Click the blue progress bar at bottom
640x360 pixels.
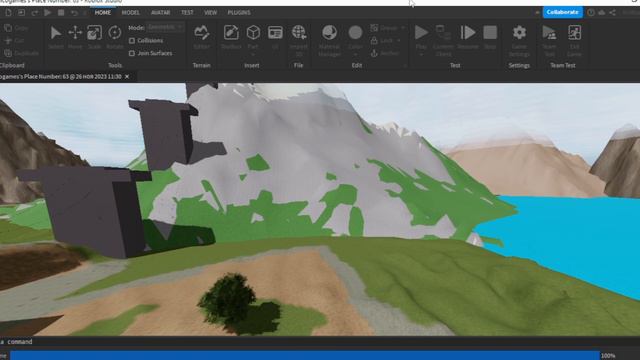(305, 356)
